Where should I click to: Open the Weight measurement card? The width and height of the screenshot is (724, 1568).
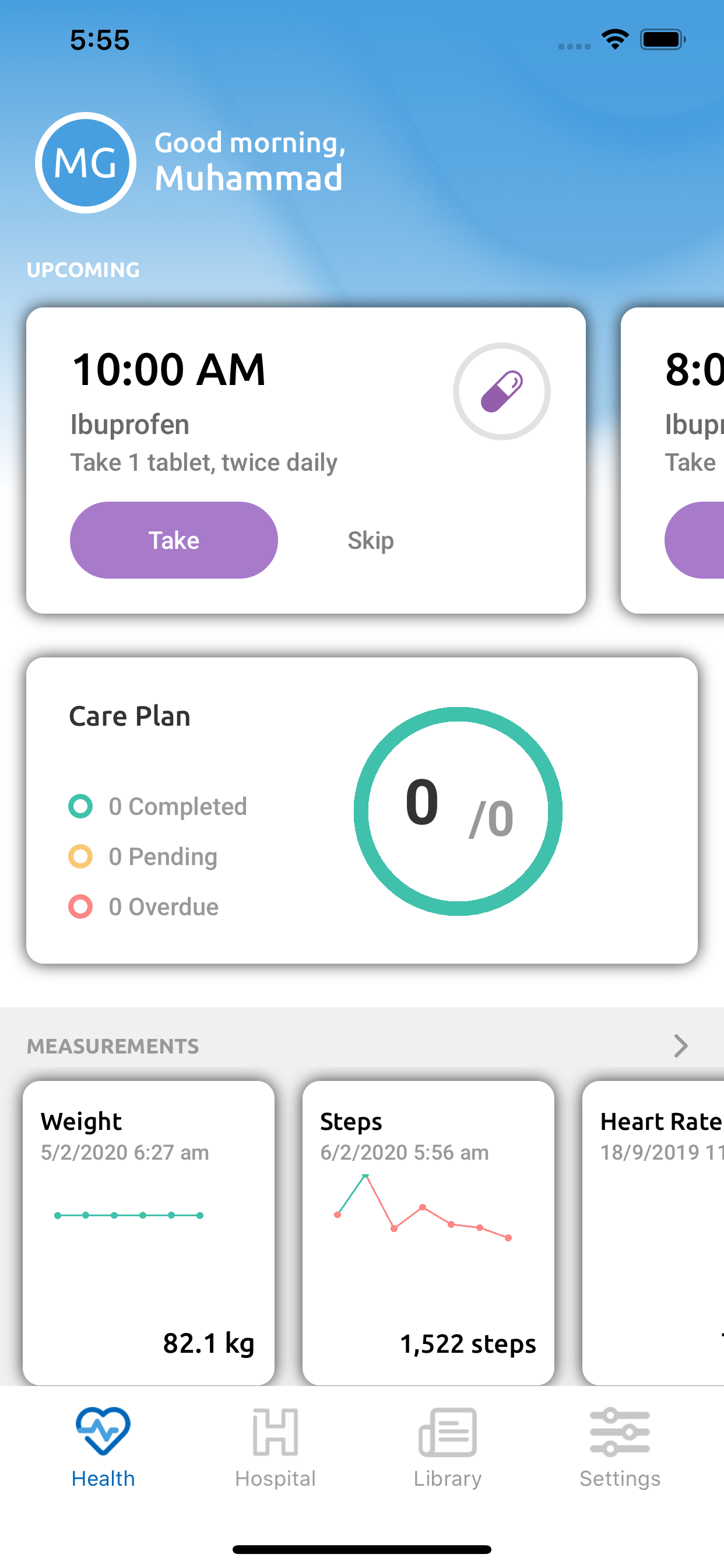(149, 1232)
